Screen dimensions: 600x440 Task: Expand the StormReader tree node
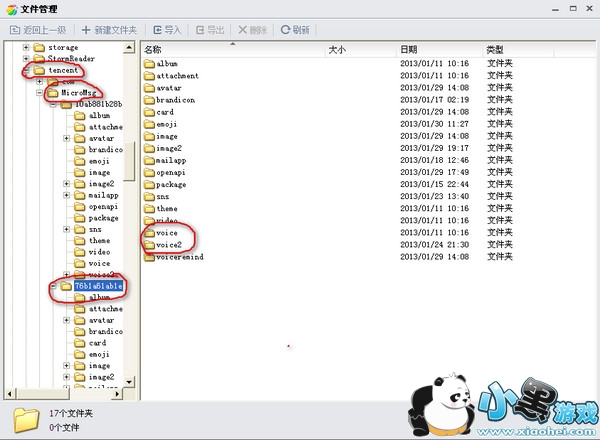26,59
